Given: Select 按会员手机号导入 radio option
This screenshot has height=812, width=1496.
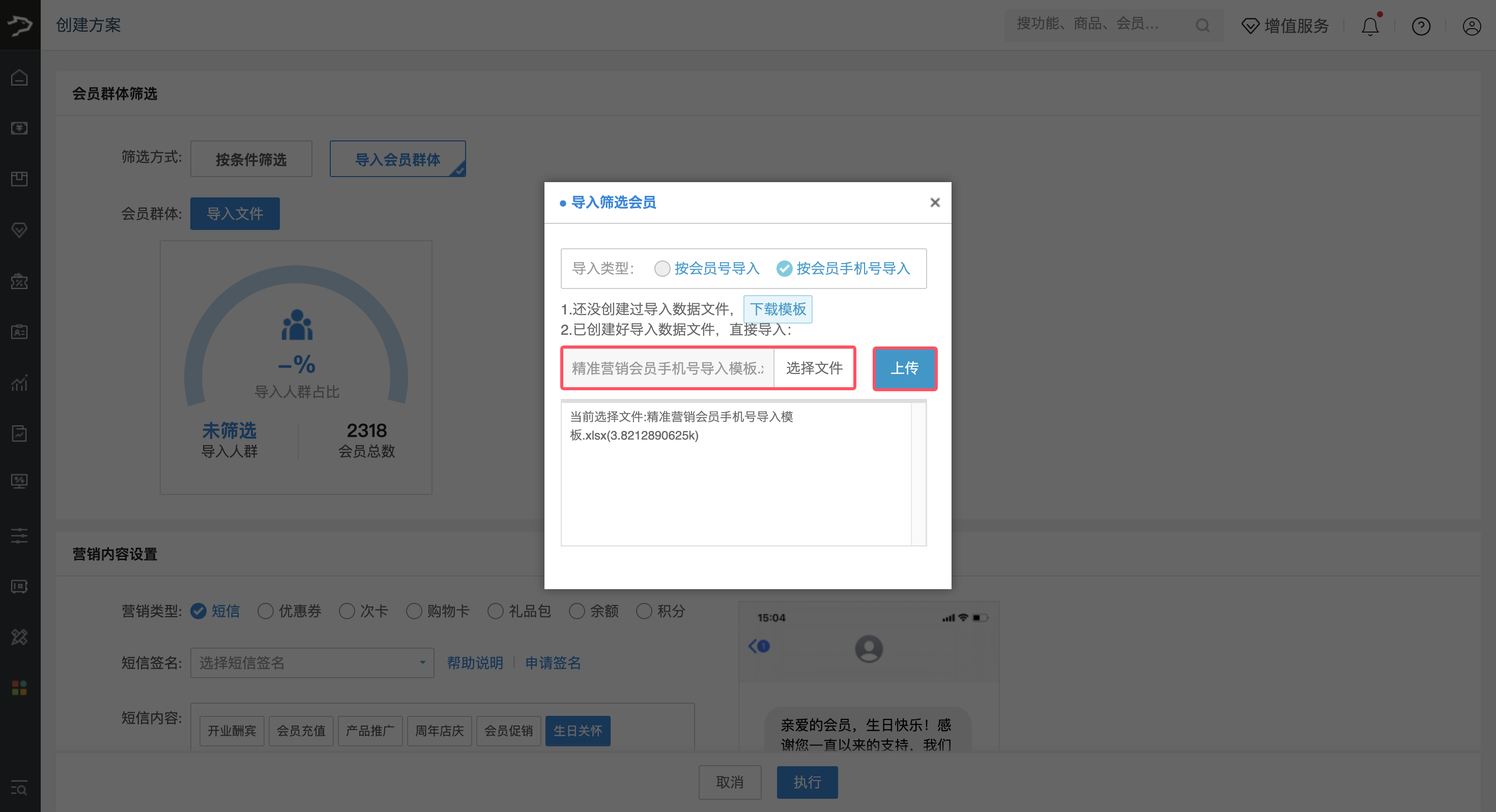Looking at the screenshot, I should (784, 268).
